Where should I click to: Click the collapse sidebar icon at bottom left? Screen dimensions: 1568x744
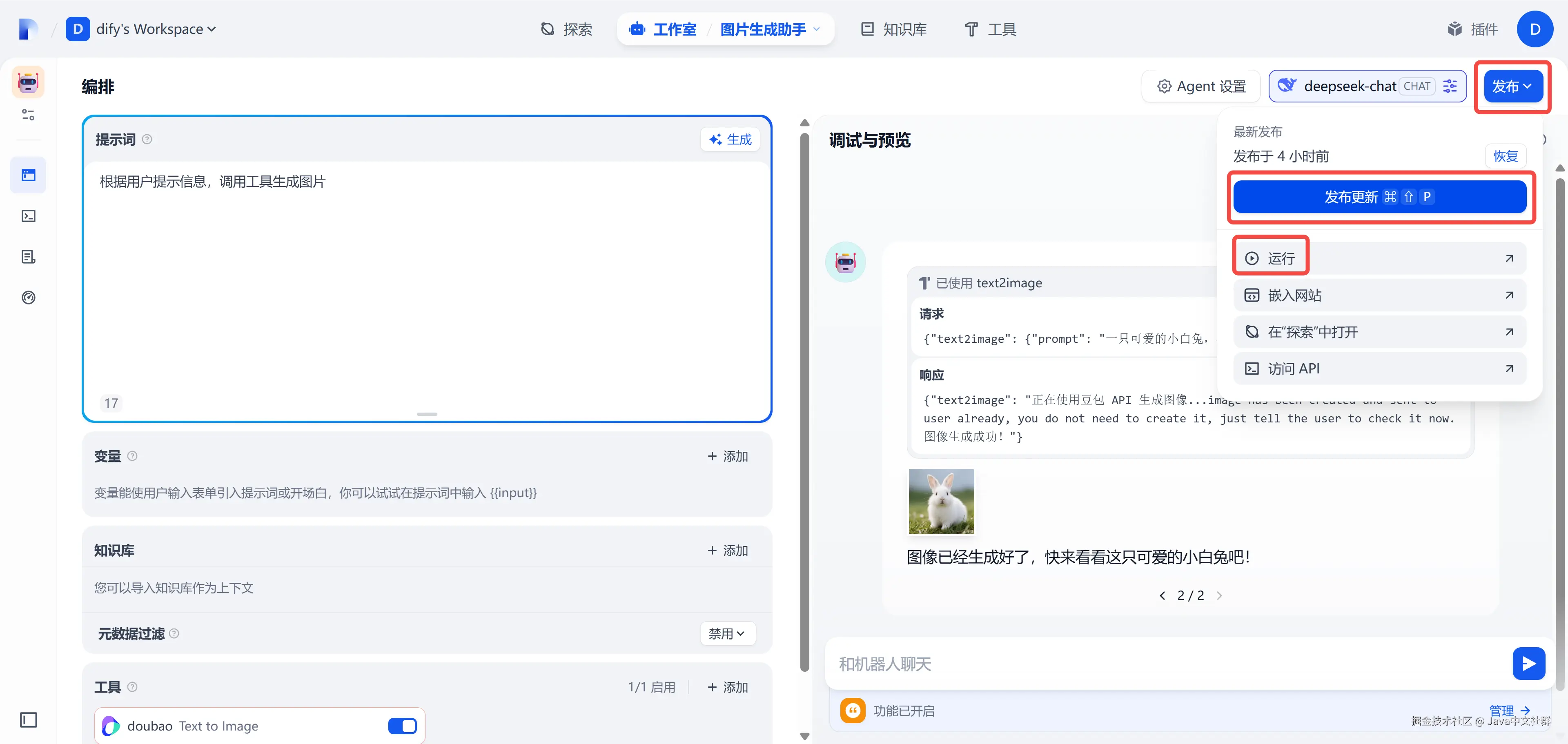(x=29, y=720)
